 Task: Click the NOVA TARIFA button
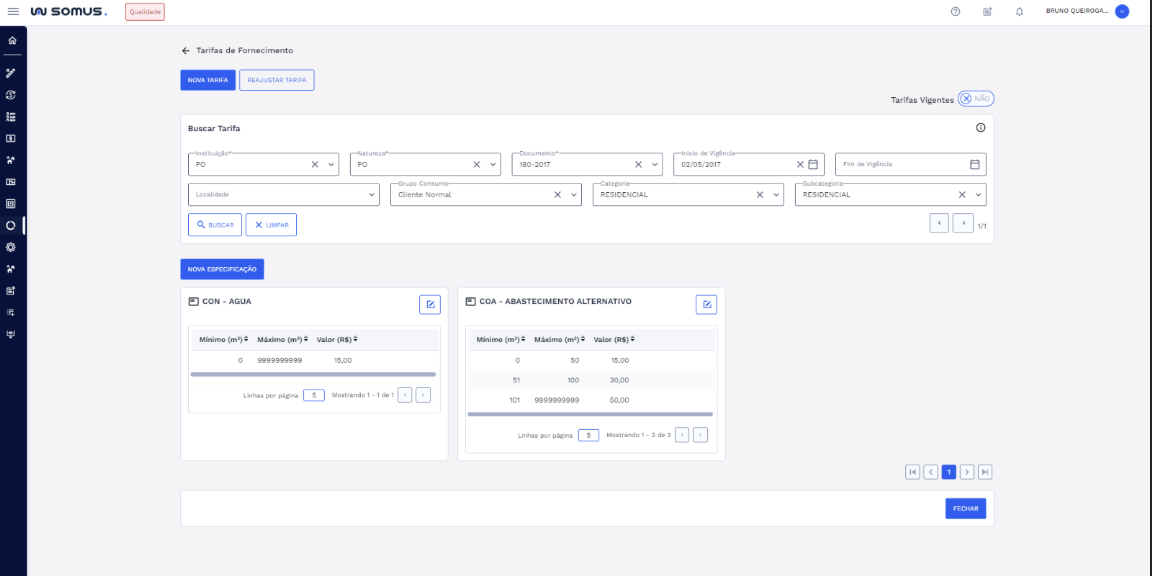tap(208, 80)
